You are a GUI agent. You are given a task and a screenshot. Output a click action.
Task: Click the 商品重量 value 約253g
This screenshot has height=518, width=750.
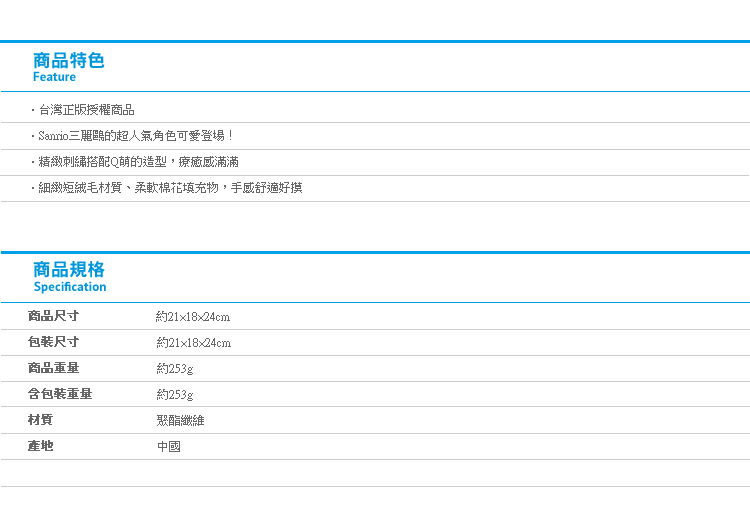click(x=175, y=369)
